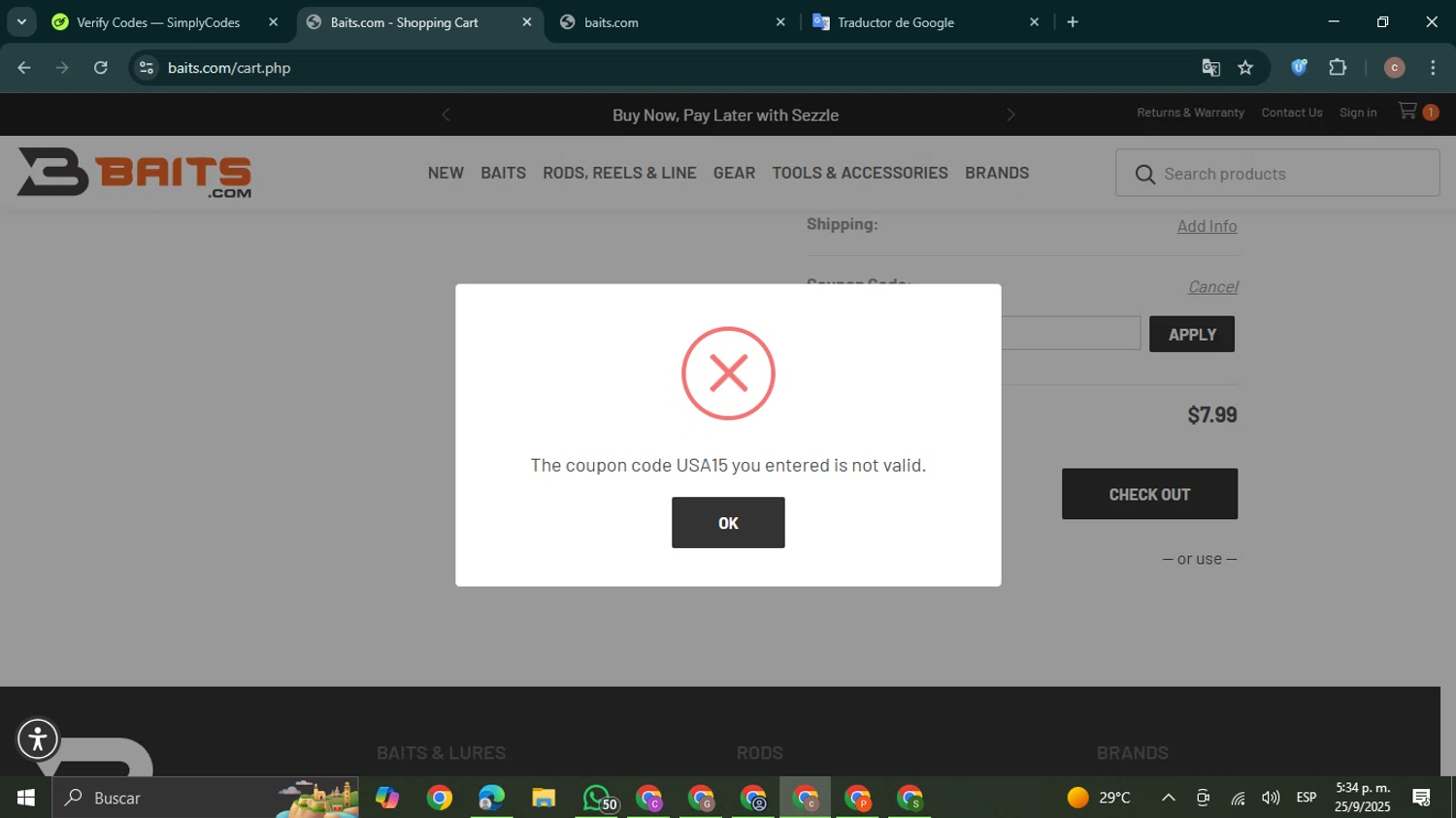Open WhatsApp from the taskbar
This screenshot has width=1456, height=818.
pyautogui.click(x=596, y=798)
